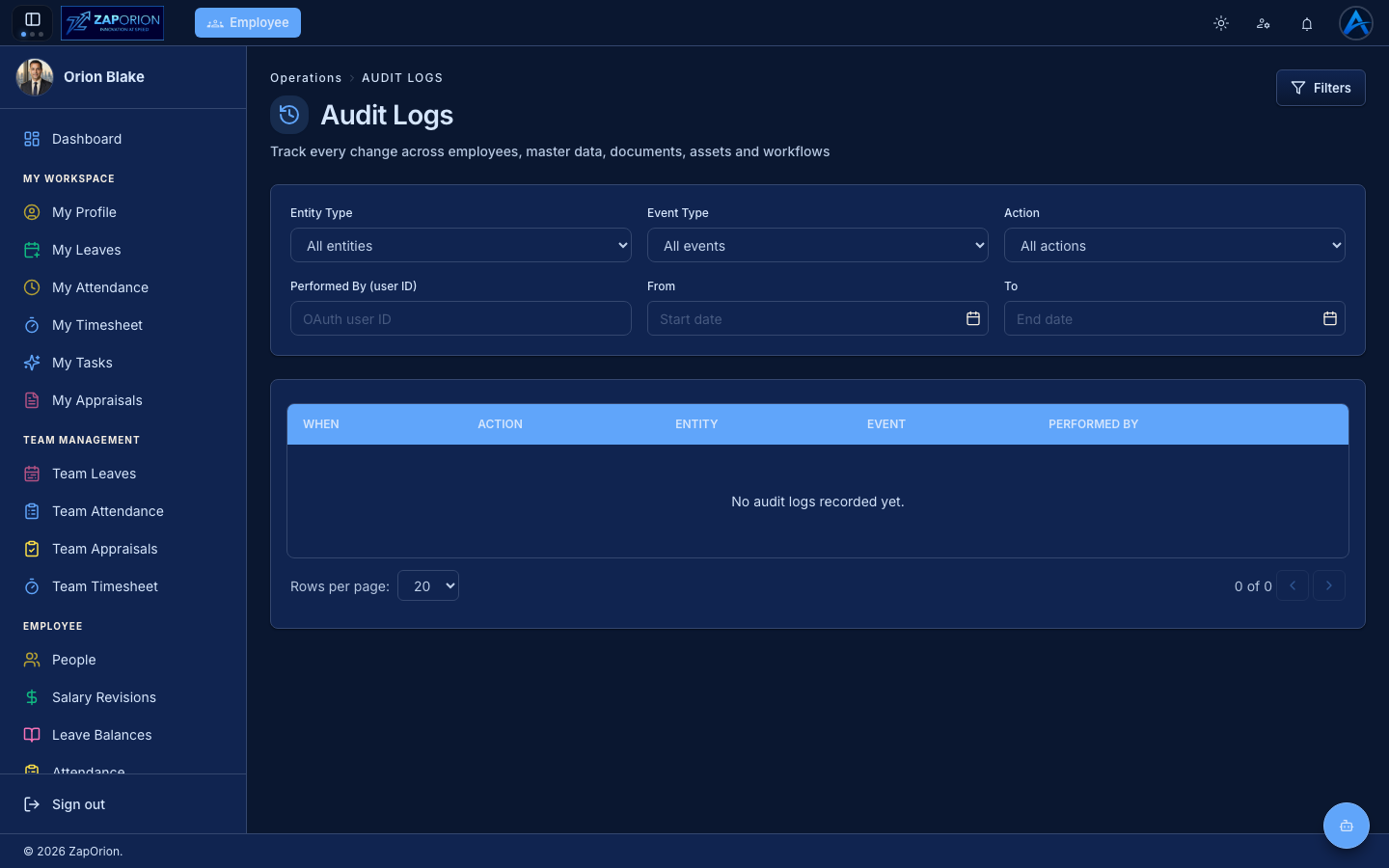Image resolution: width=1389 pixels, height=868 pixels.
Task: Click Orion Blake profile photo
Action: pyautogui.click(x=35, y=77)
